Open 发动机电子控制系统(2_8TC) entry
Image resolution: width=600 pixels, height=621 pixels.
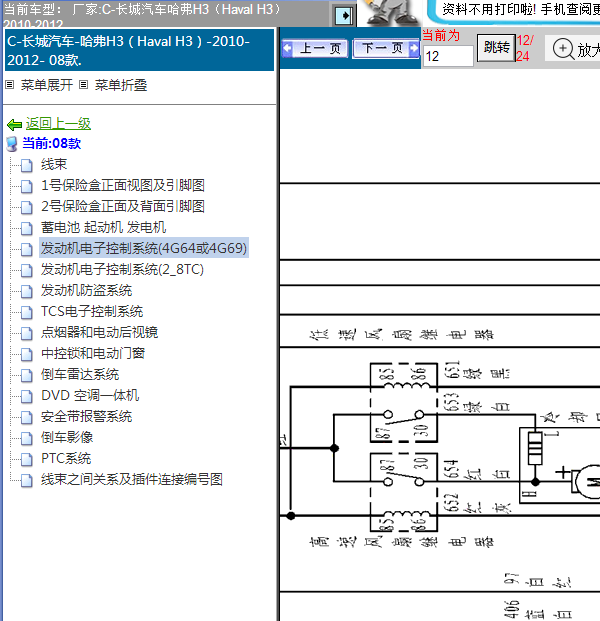(122, 269)
